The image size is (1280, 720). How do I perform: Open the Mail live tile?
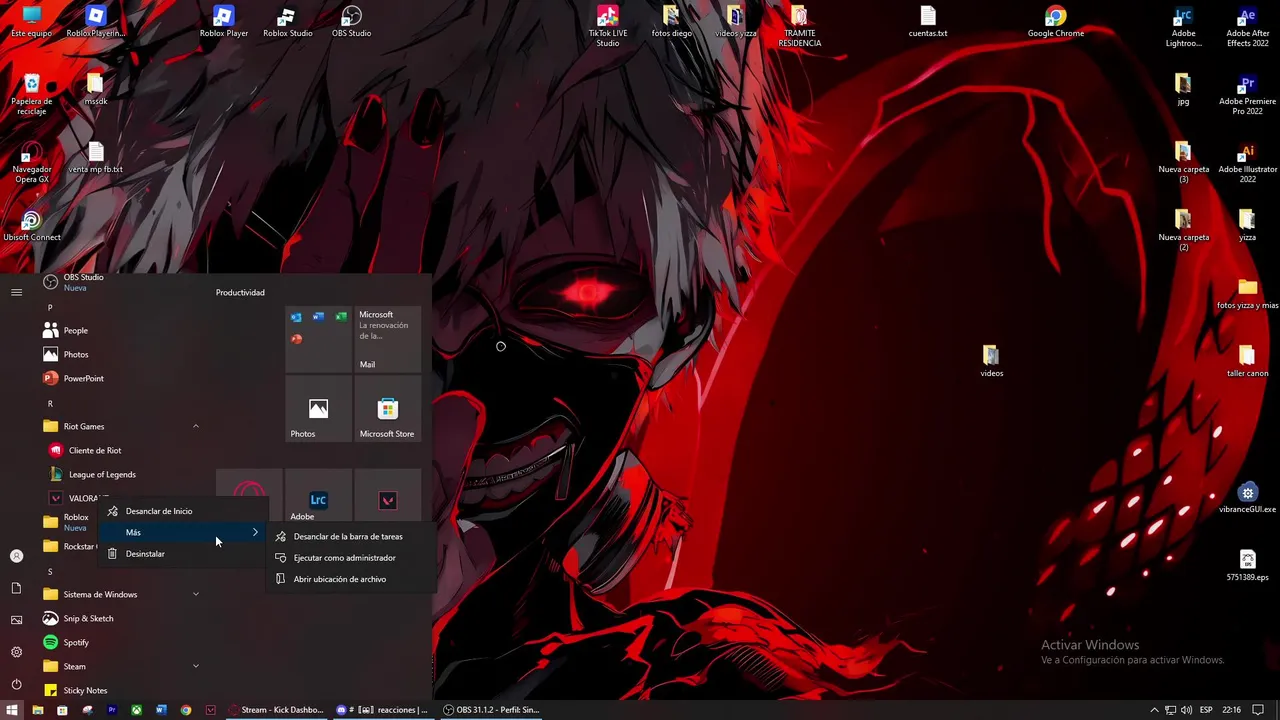(387, 339)
